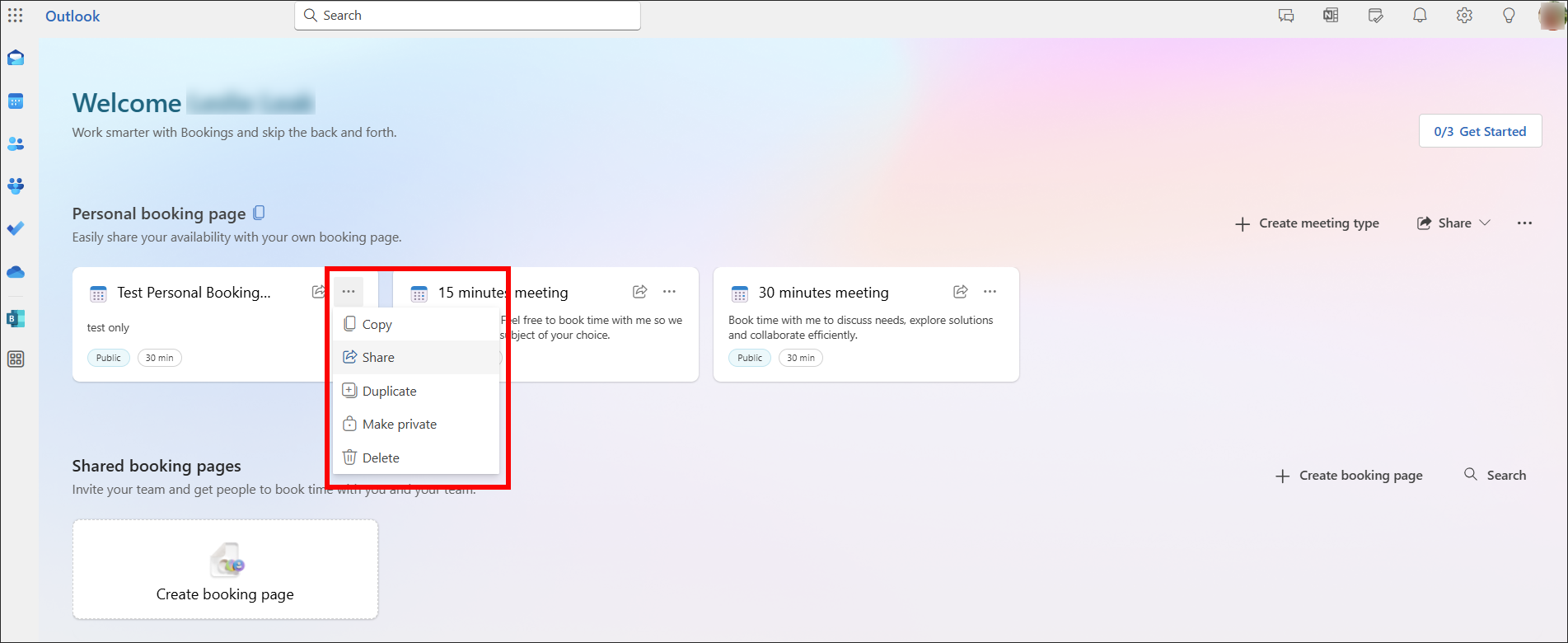Click the Bookings app icon in sidebar
Viewport: 1568px width, 643px height.
(16, 318)
